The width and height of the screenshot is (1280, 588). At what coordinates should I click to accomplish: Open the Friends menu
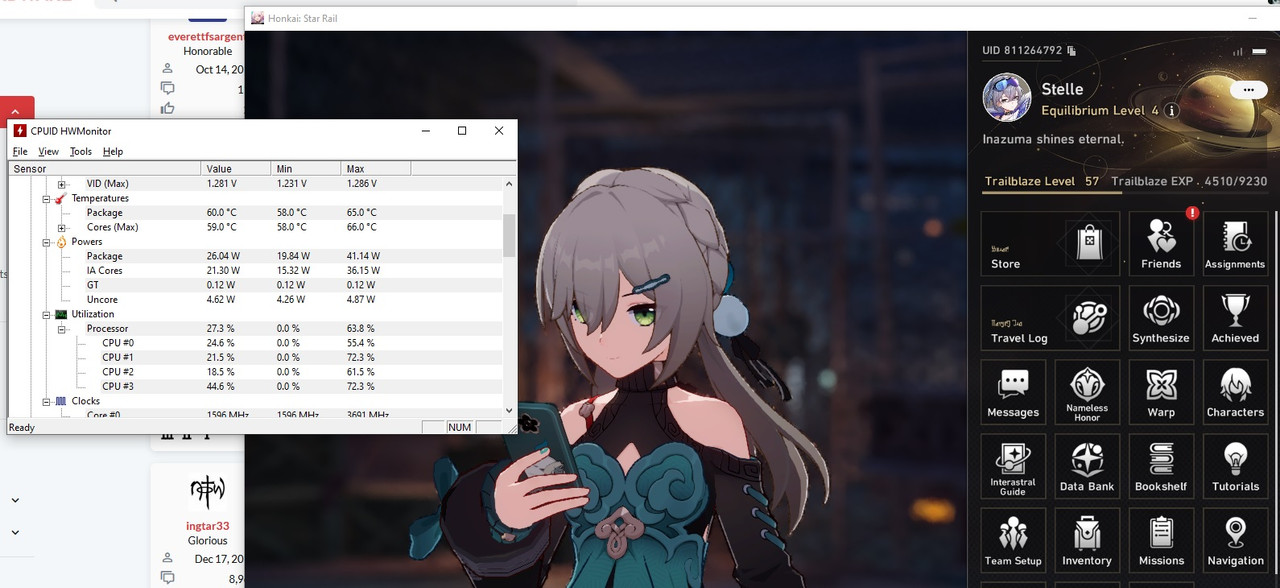(1161, 244)
